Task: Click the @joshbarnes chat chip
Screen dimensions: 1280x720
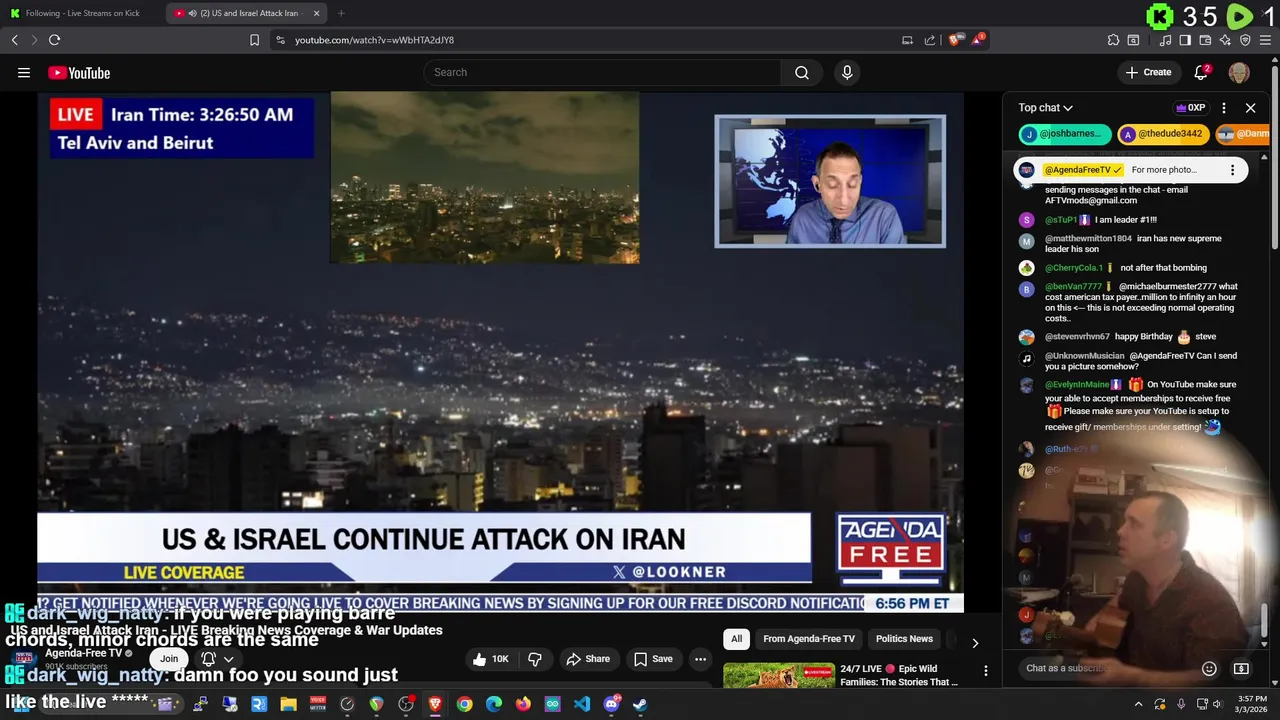Action: click(1066, 134)
